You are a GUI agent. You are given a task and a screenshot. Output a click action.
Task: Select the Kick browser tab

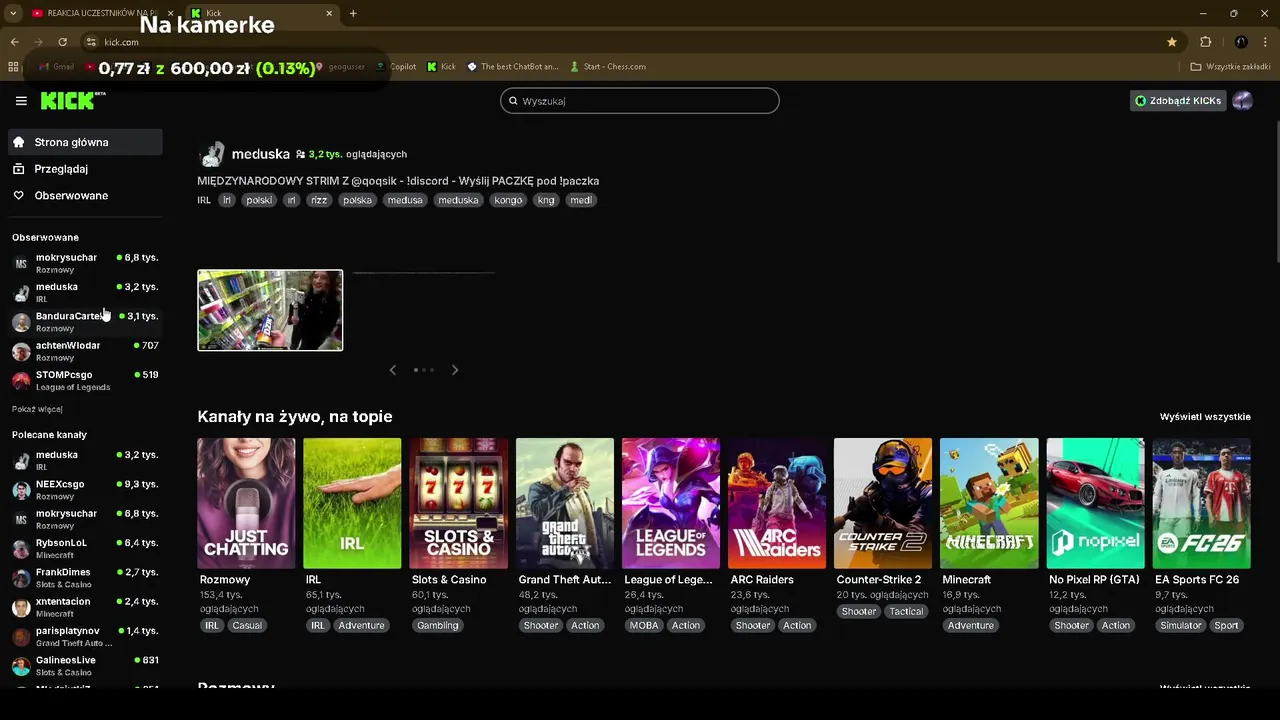[x=263, y=13]
